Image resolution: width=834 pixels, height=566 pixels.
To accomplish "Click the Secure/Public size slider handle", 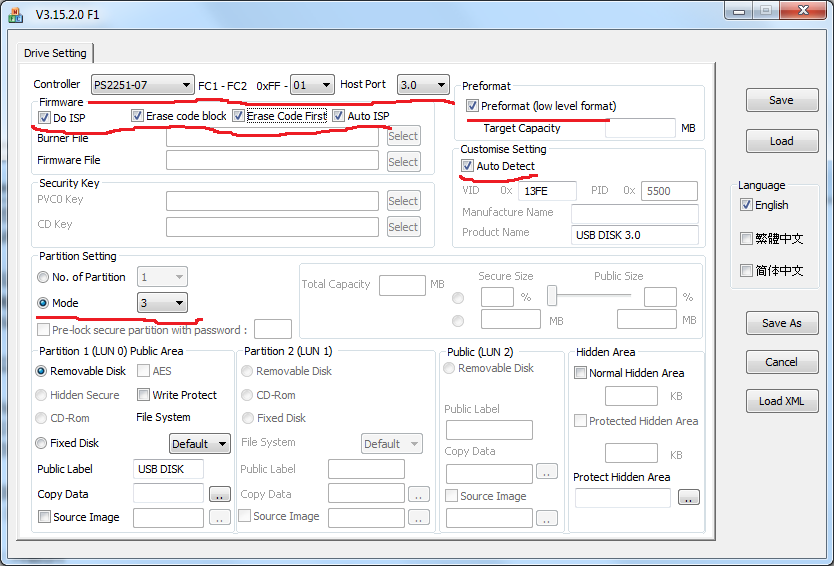I will [552, 295].
